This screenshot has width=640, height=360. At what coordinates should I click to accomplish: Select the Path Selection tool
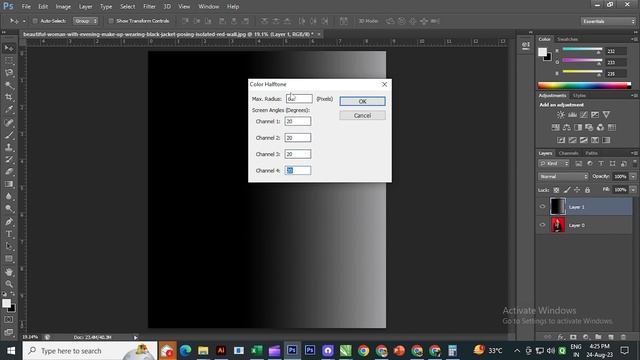coord(9,246)
